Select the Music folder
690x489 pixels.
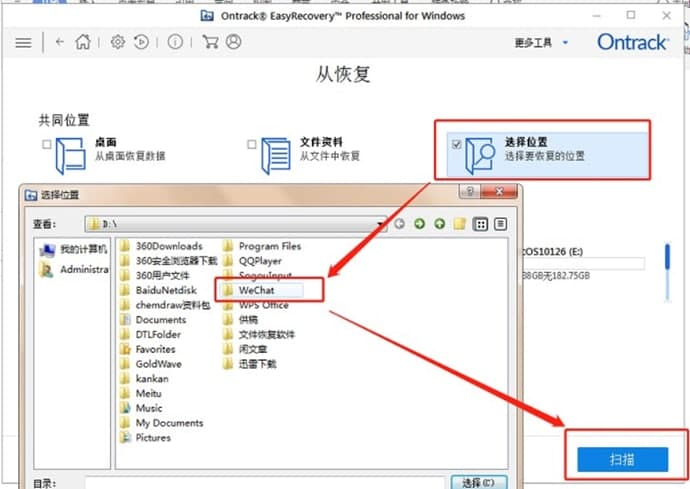click(141, 408)
